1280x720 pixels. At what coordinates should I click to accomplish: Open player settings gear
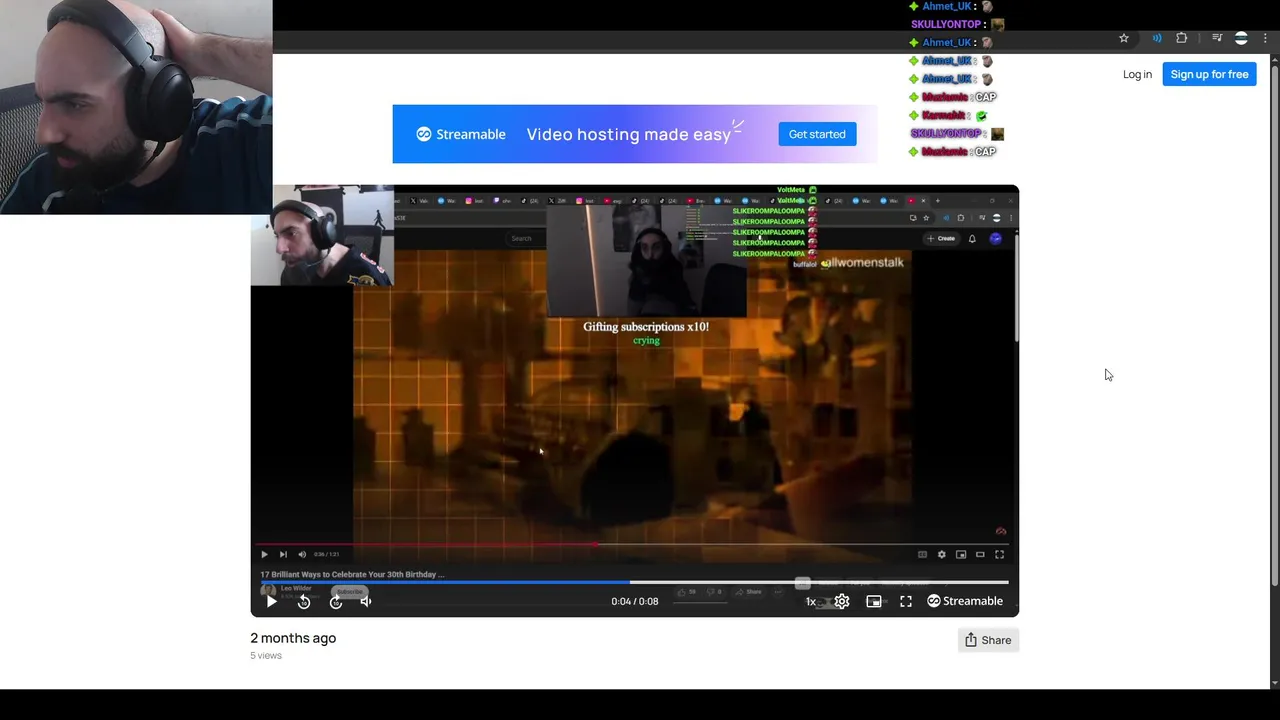842,601
